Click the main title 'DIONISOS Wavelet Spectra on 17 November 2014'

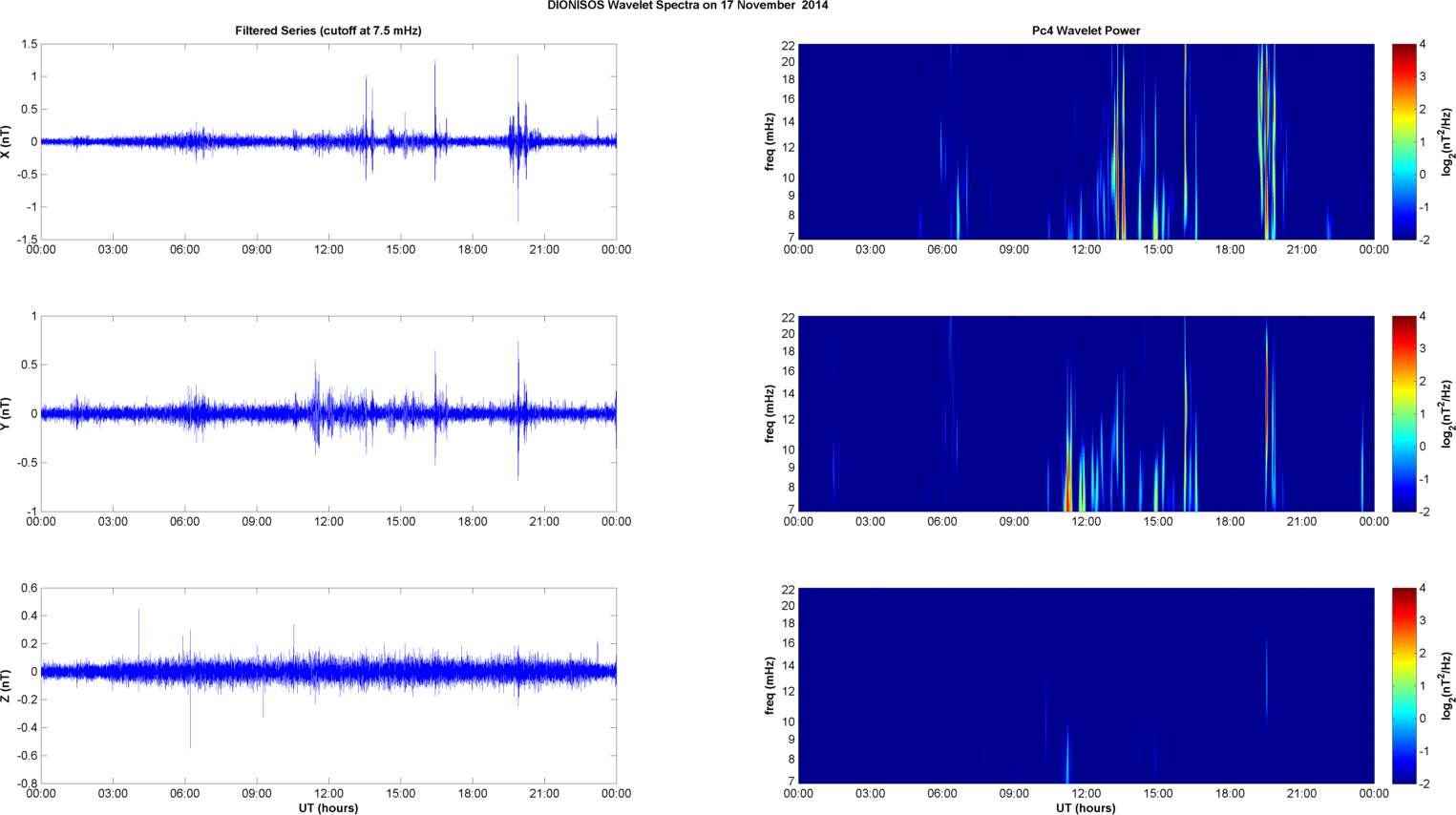(687, 6)
